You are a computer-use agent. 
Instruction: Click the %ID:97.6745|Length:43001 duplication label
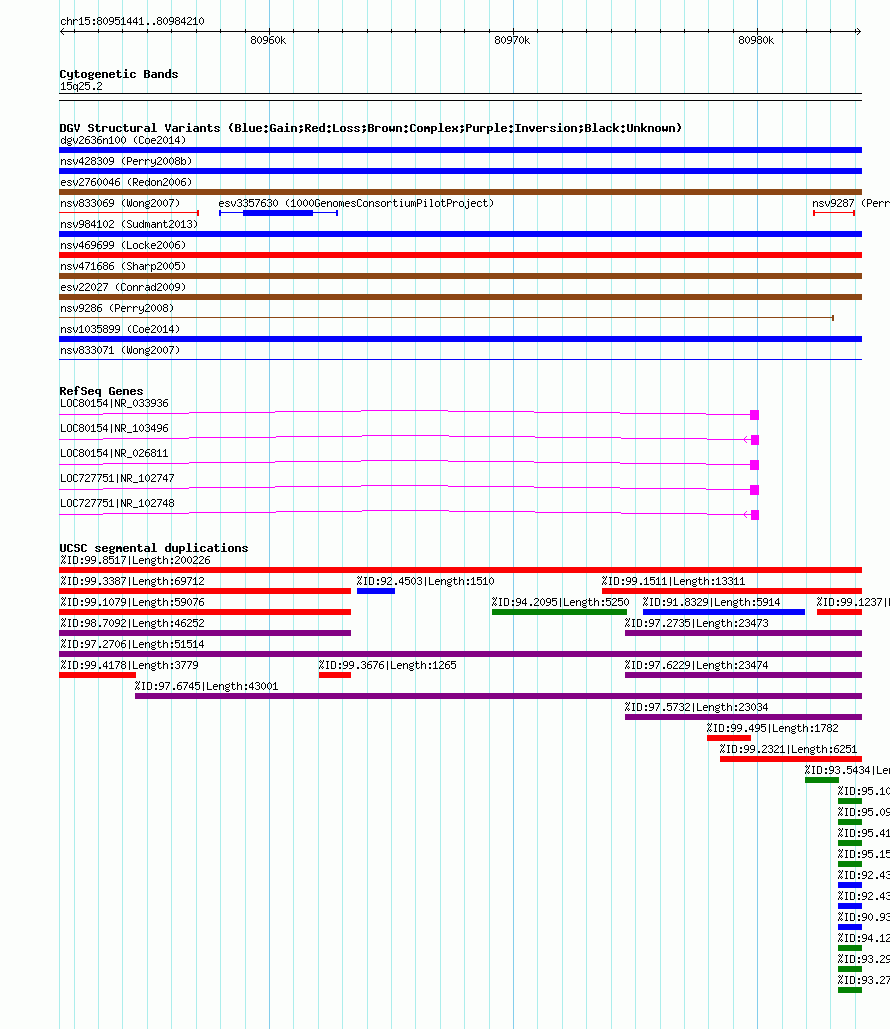[207, 686]
